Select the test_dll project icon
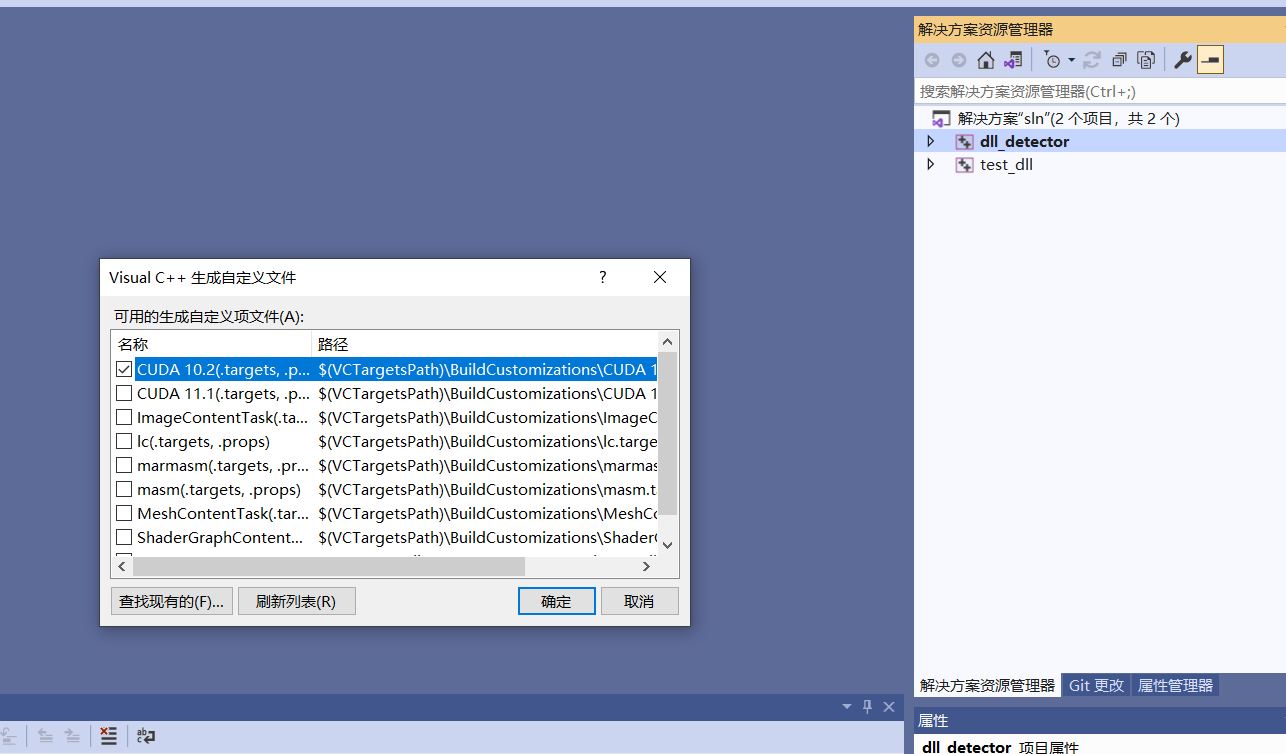The height and width of the screenshot is (754, 1286). click(x=964, y=164)
